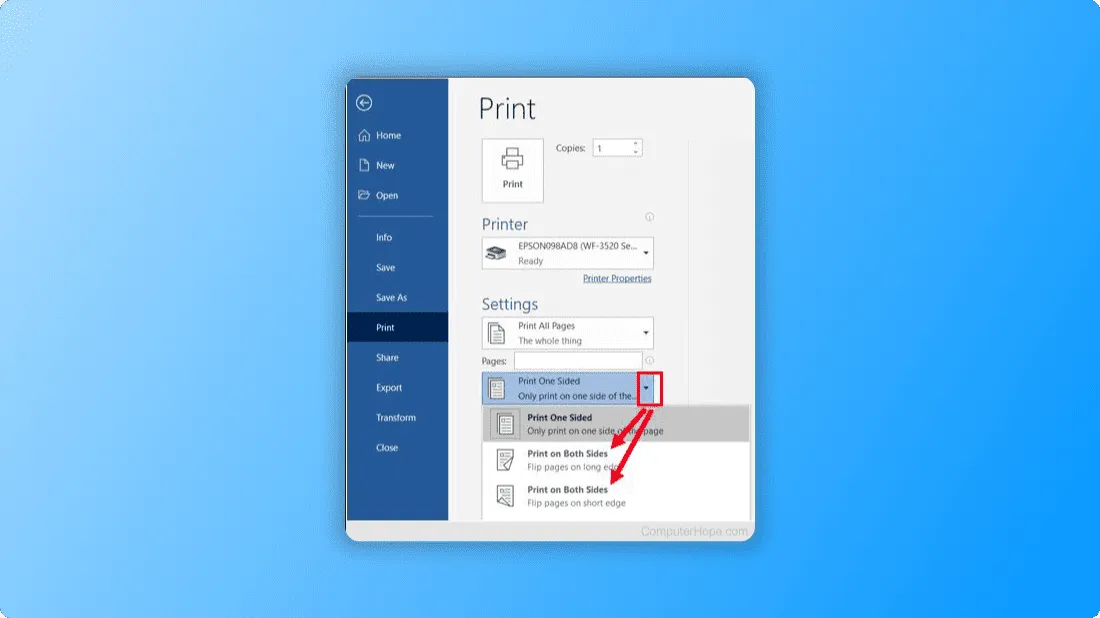Open Printer Properties link
The height and width of the screenshot is (618, 1100).
click(x=617, y=278)
